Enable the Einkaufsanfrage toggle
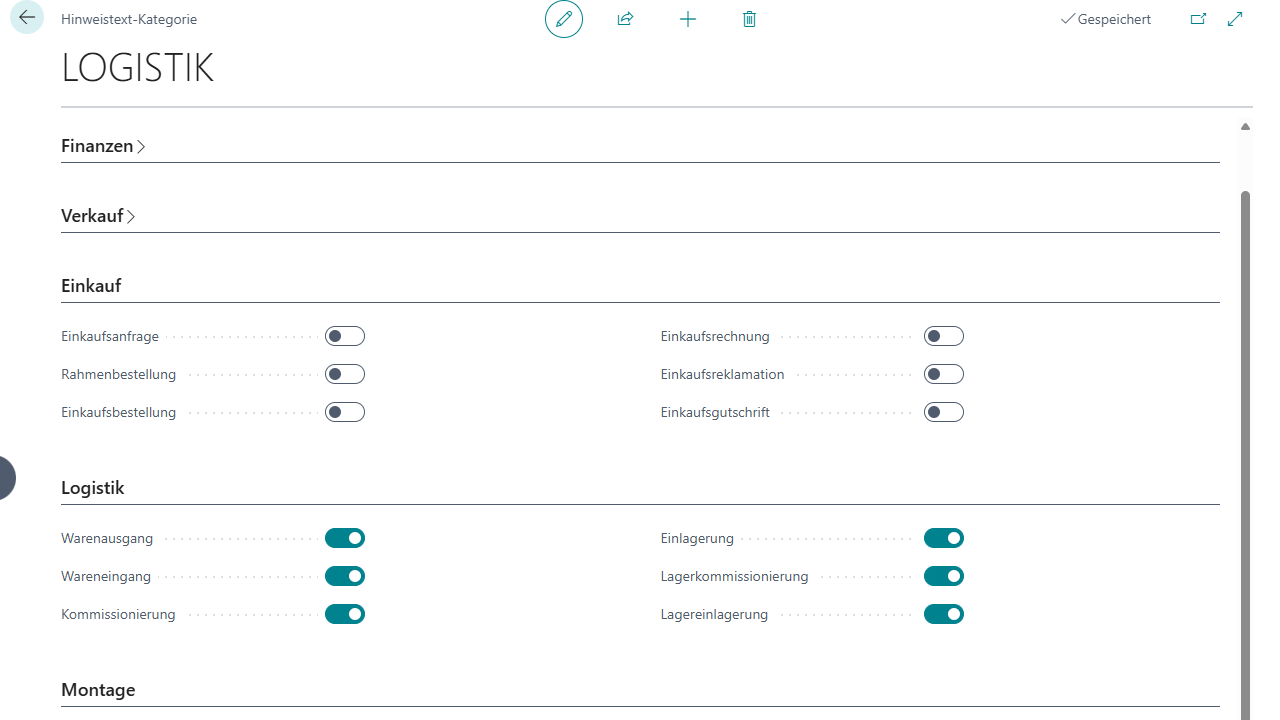Viewport: 1280px width, 720px height. point(345,336)
